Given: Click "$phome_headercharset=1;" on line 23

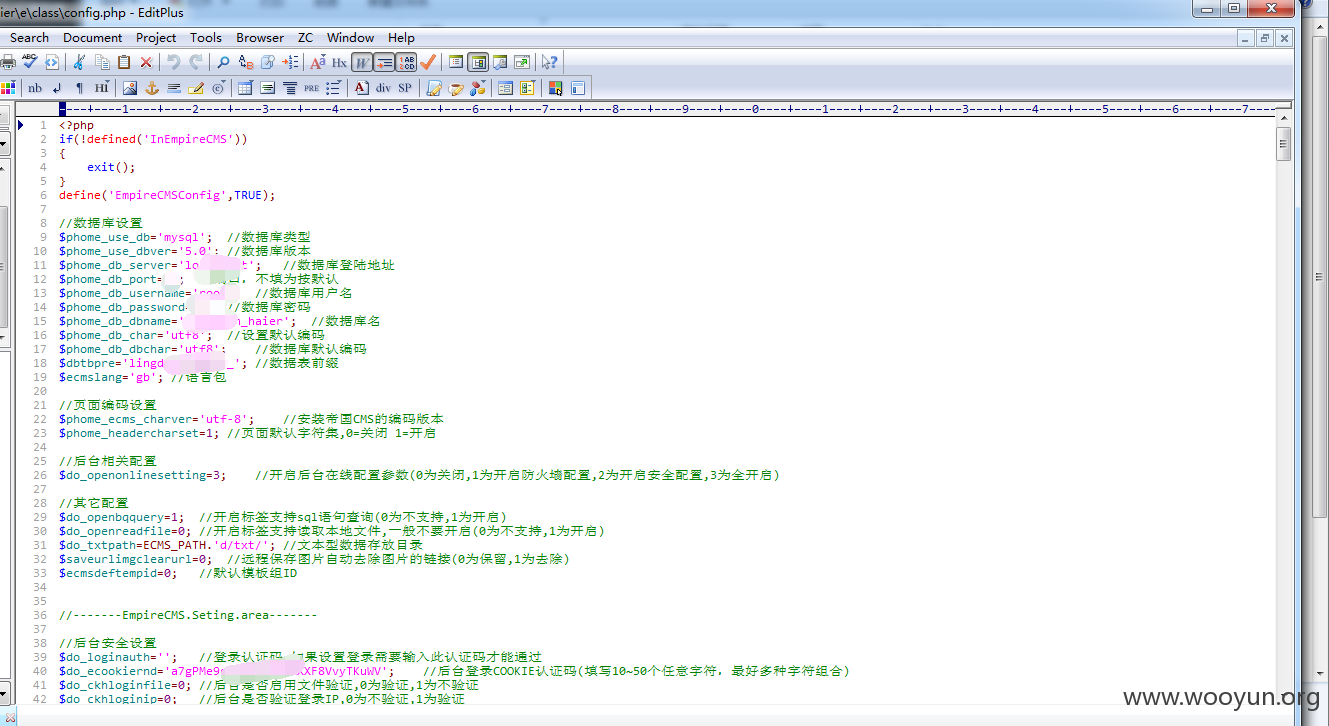Looking at the screenshot, I should (x=139, y=433).
